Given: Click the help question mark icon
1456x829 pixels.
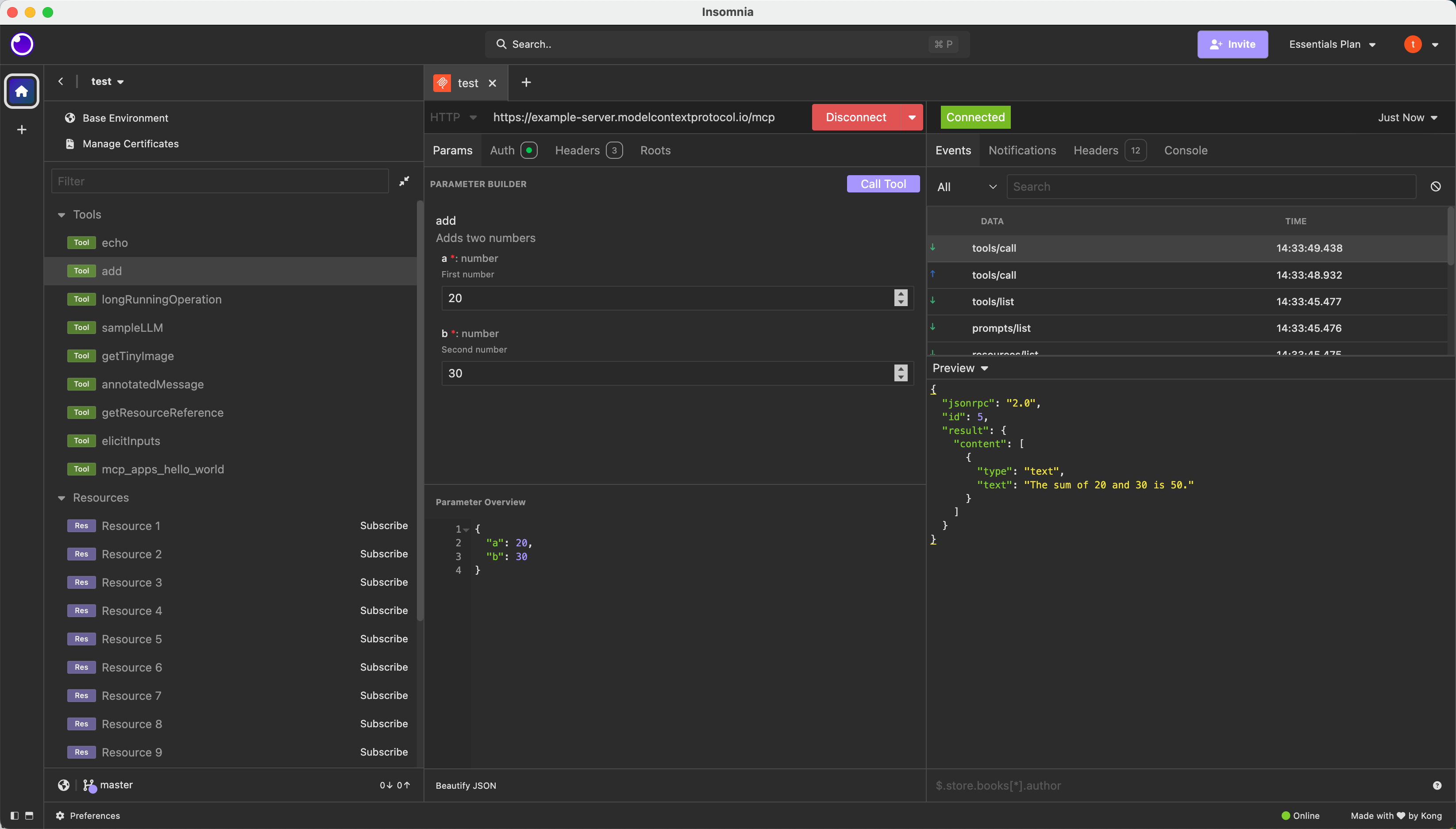Looking at the screenshot, I should [1437, 786].
